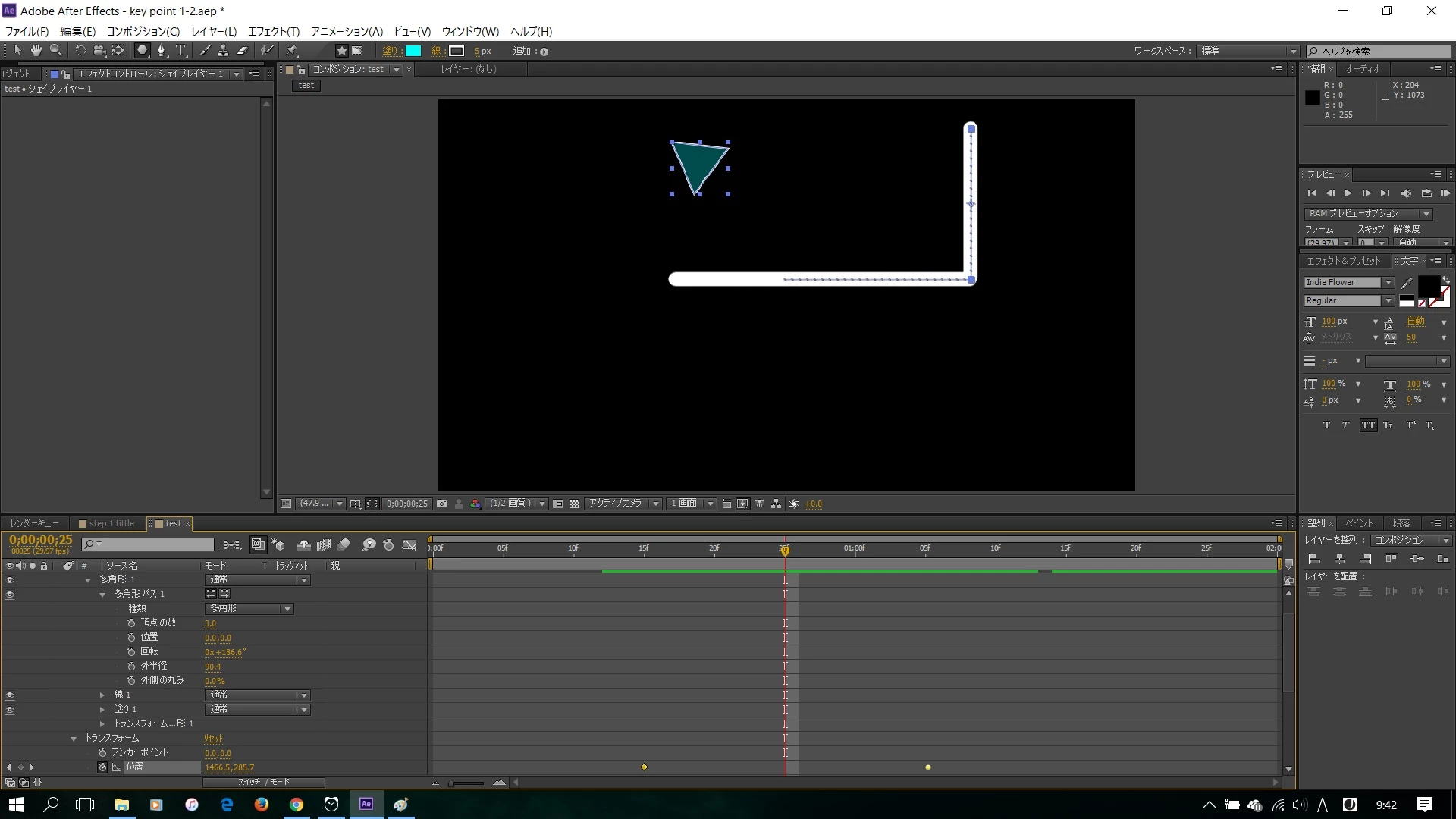The width and height of the screenshot is (1456, 819).
Task: Select the Clone Stamp tool
Action: tap(223, 51)
